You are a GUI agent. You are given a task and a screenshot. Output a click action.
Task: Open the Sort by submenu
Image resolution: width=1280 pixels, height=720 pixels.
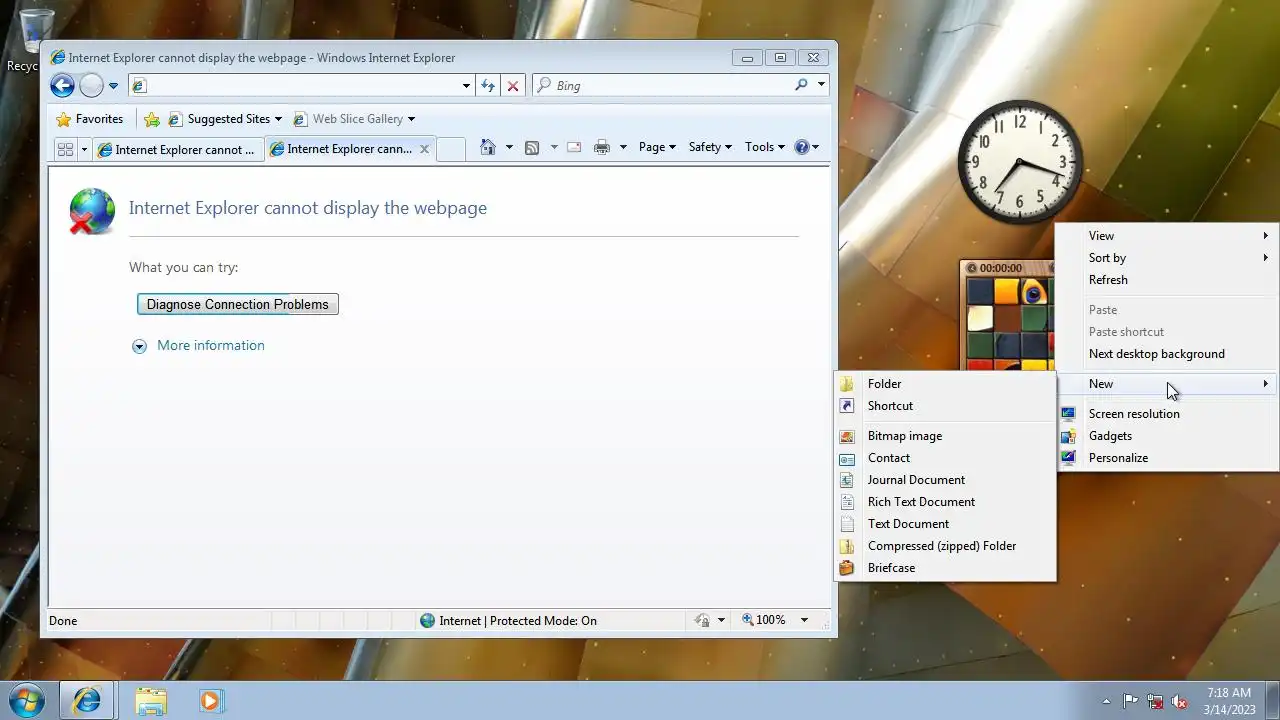pos(1167,258)
